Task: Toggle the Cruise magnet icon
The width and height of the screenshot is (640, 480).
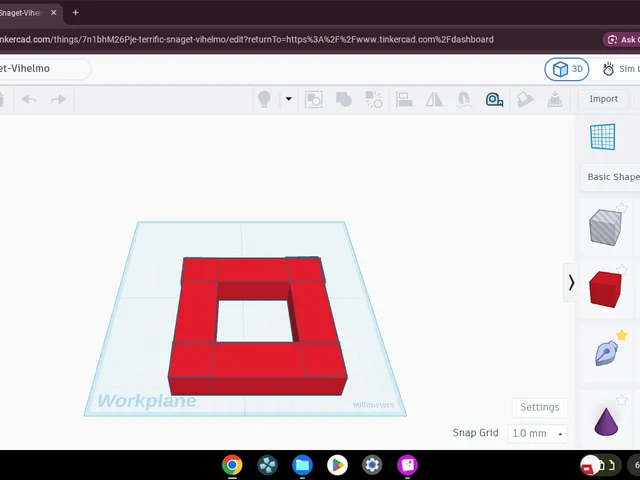Action: pyautogui.click(x=464, y=99)
